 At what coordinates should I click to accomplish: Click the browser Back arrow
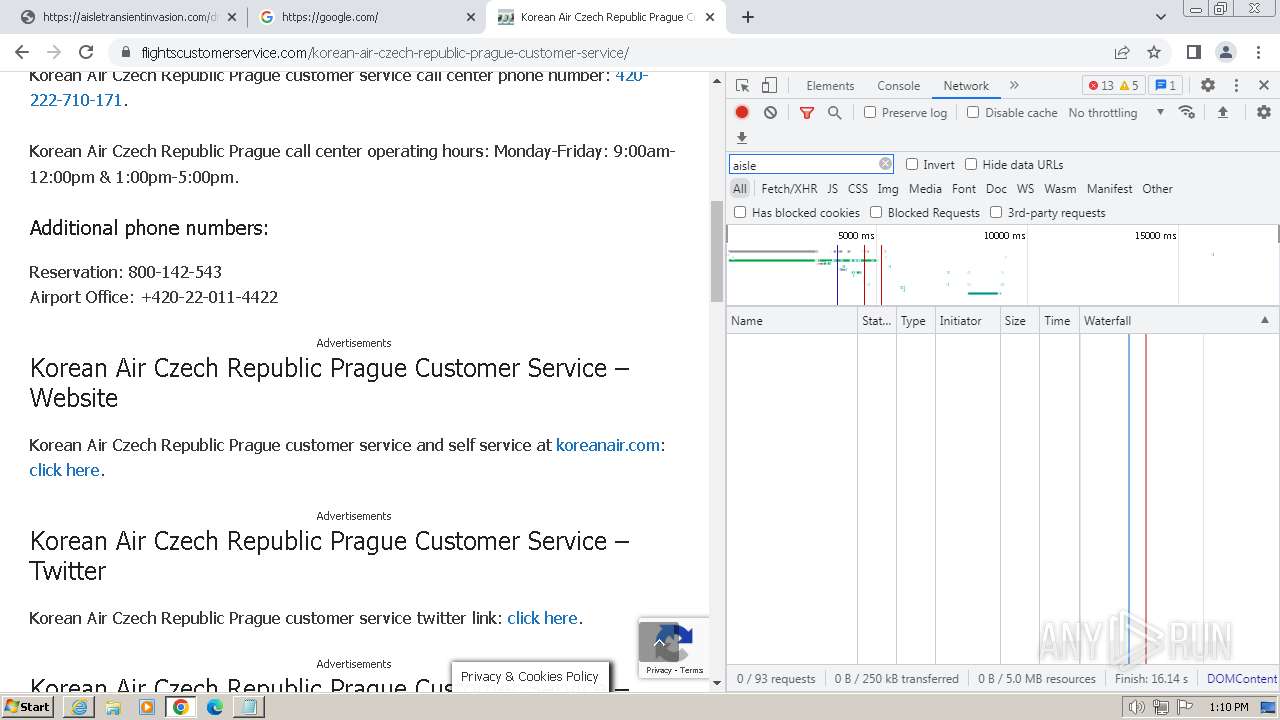tap(22, 52)
